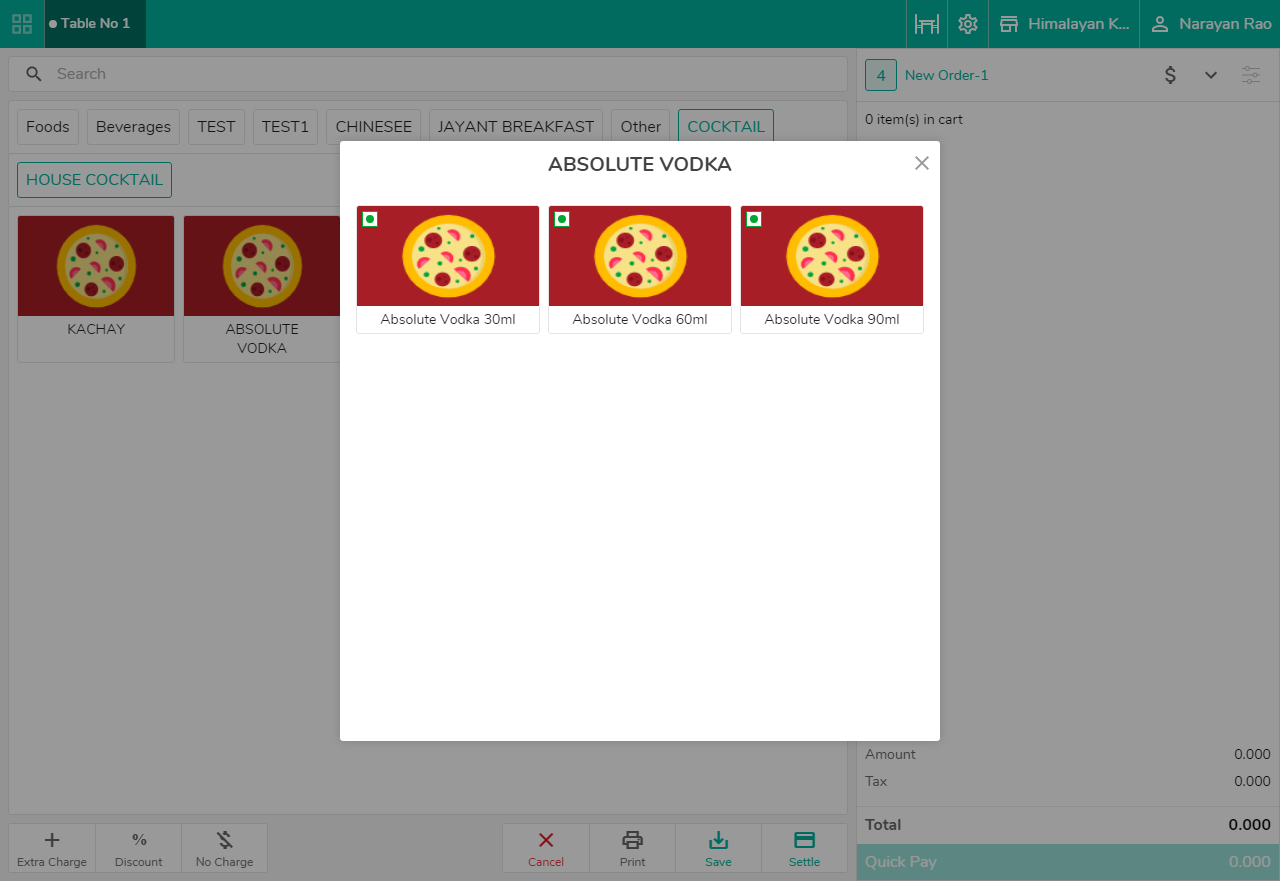Add Absolute Vodka 90ml to order

coord(832,269)
